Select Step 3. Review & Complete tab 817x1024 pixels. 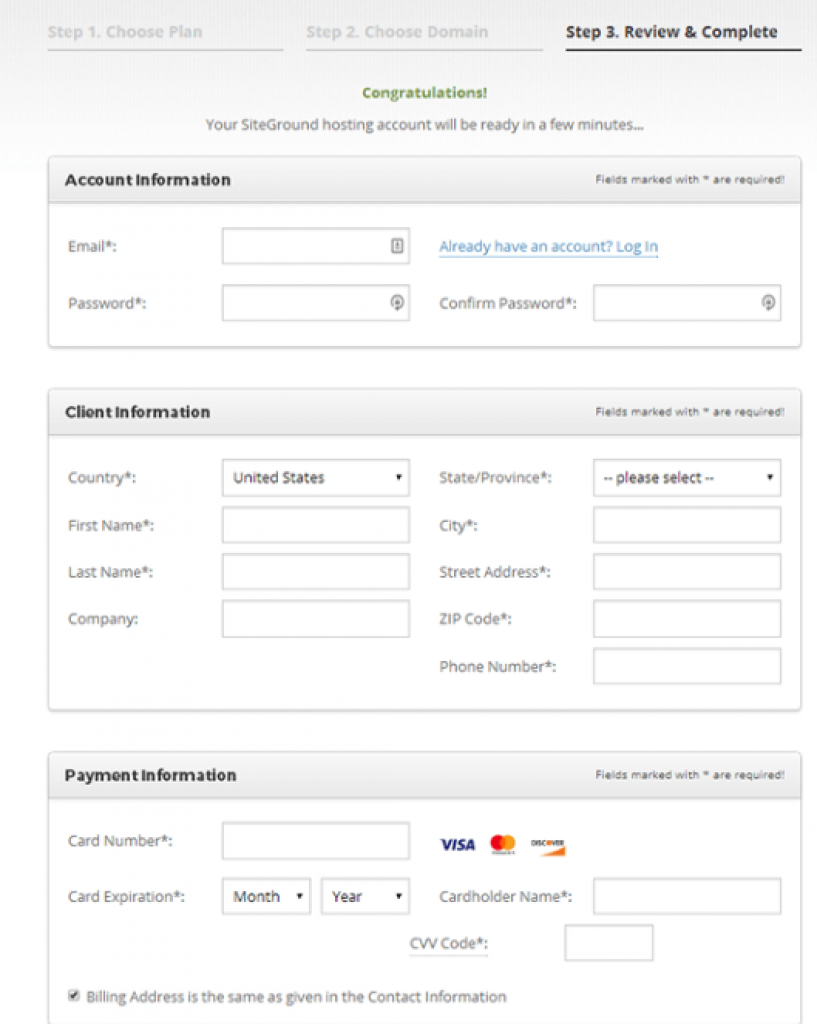[x=672, y=32]
